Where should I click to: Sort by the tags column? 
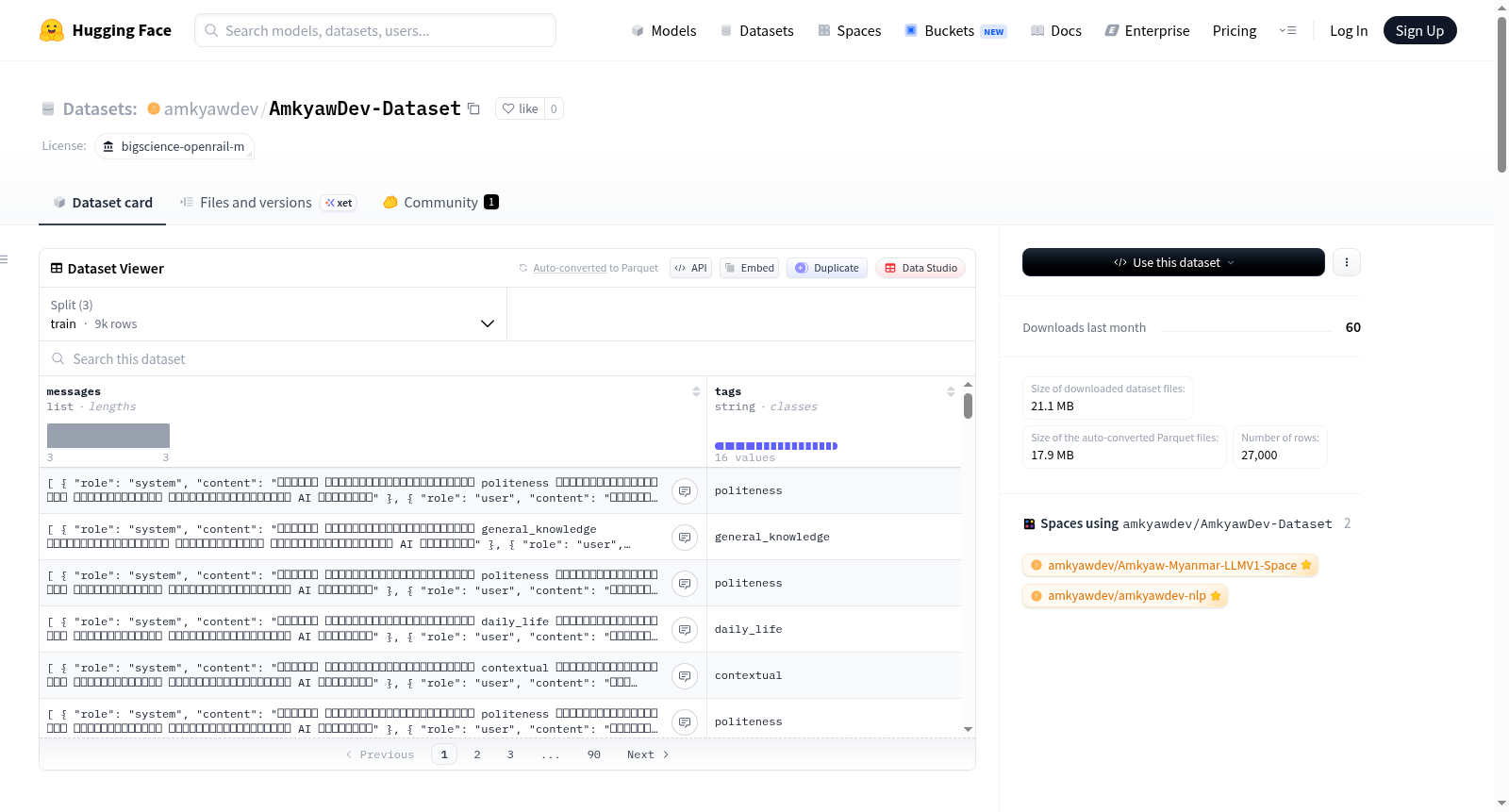click(951, 391)
